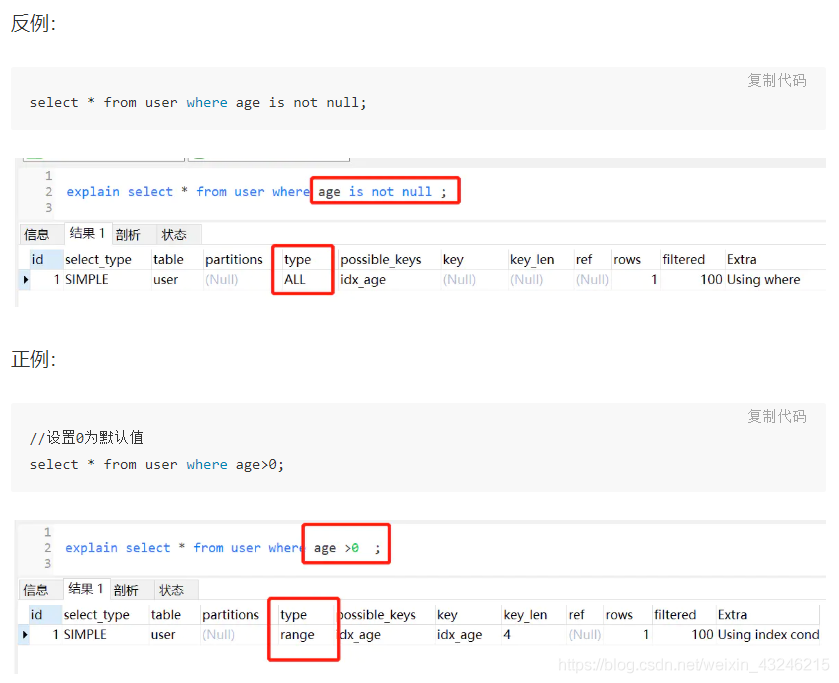Viewport: 839px width, 683px height.
Task: Click editor line number 2 in upper query
Action: (49, 192)
